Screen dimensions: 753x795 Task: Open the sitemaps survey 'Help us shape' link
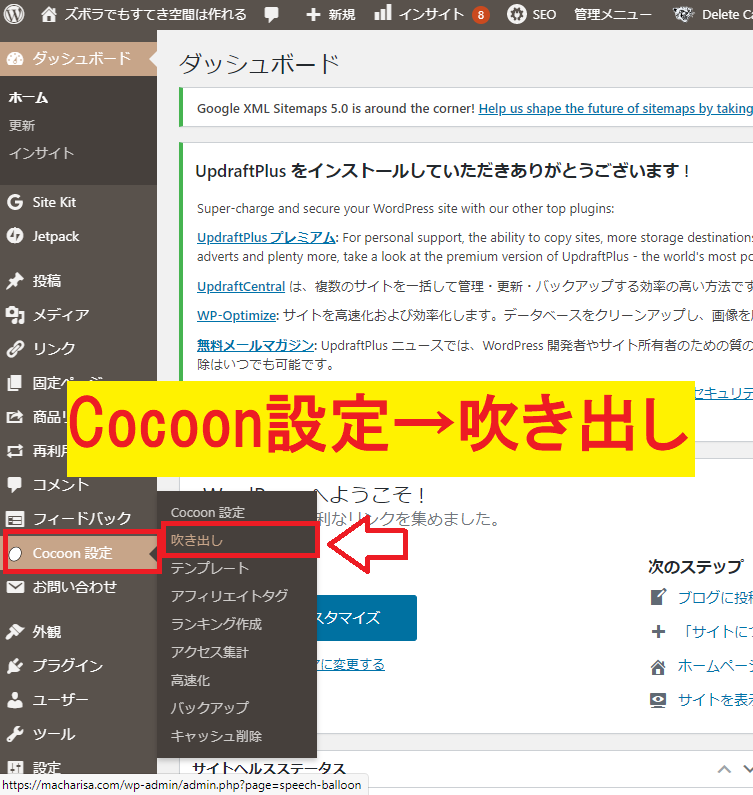point(616,109)
